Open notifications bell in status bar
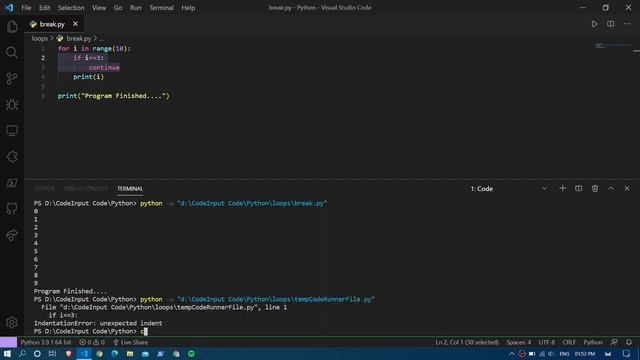 tap(629, 342)
